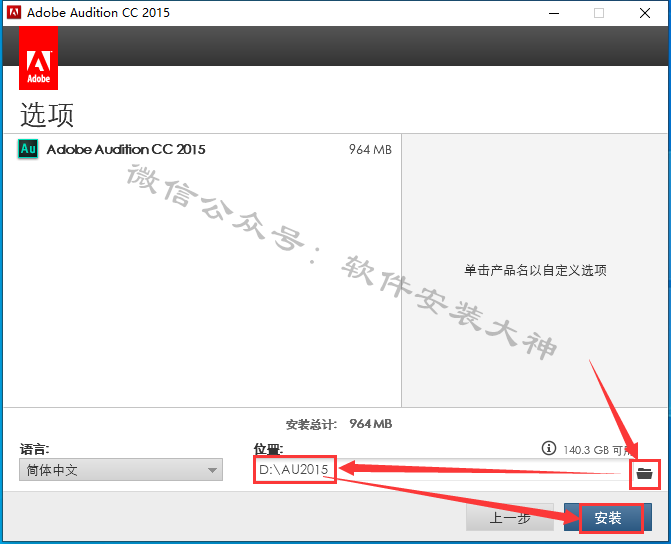This screenshot has height=544, width=671.
Task: Open the 简体中文 language dropdown
Action: coord(121,470)
